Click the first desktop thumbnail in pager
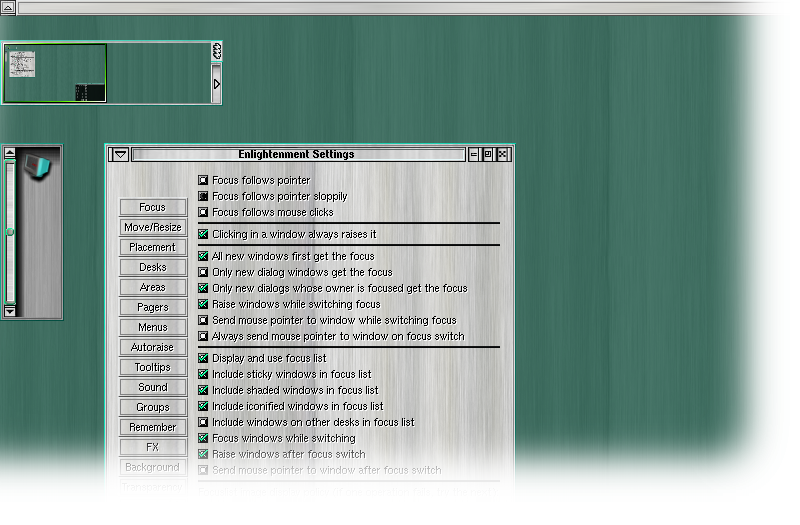This screenshot has width=800, height=525. (x=55, y=73)
